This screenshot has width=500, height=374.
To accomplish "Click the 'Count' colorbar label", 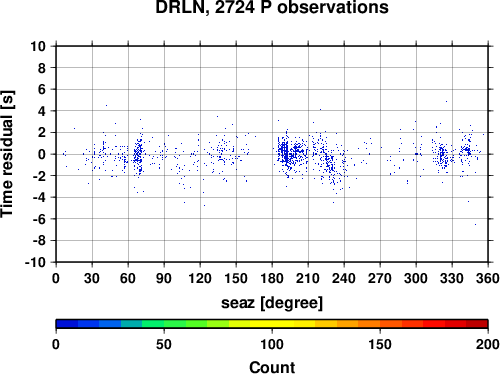I will pyautogui.click(x=272, y=367).
